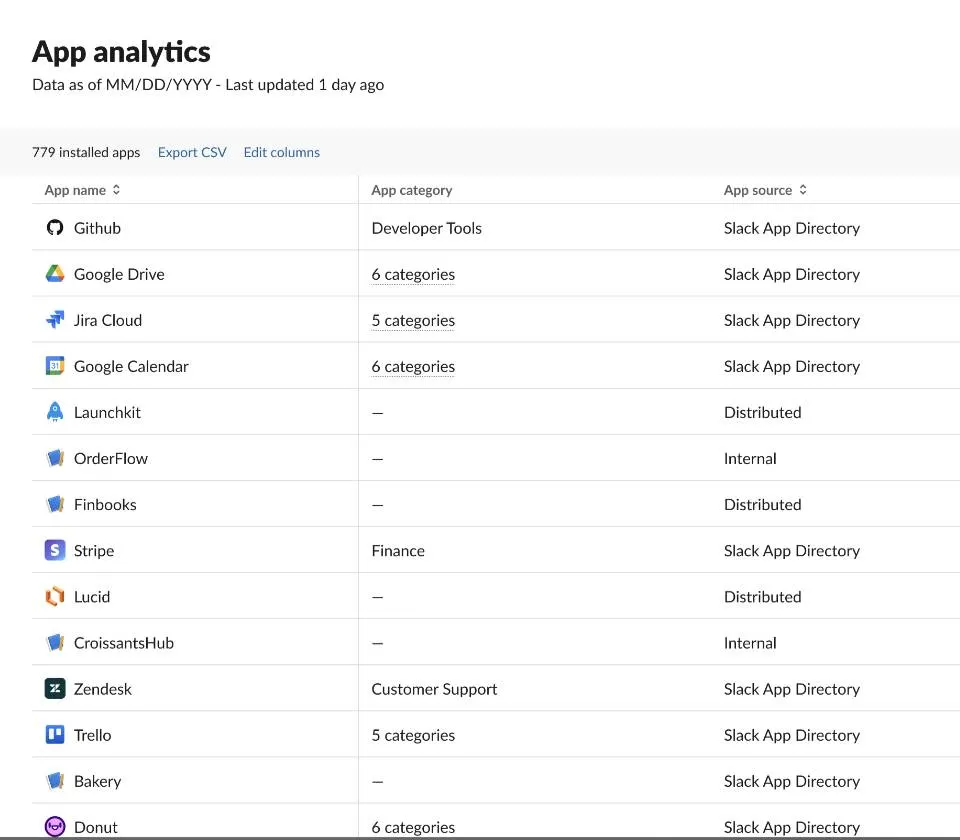This screenshot has height=840, width=960.
Task: Open the Lucid app name
Action: (92, 596)
